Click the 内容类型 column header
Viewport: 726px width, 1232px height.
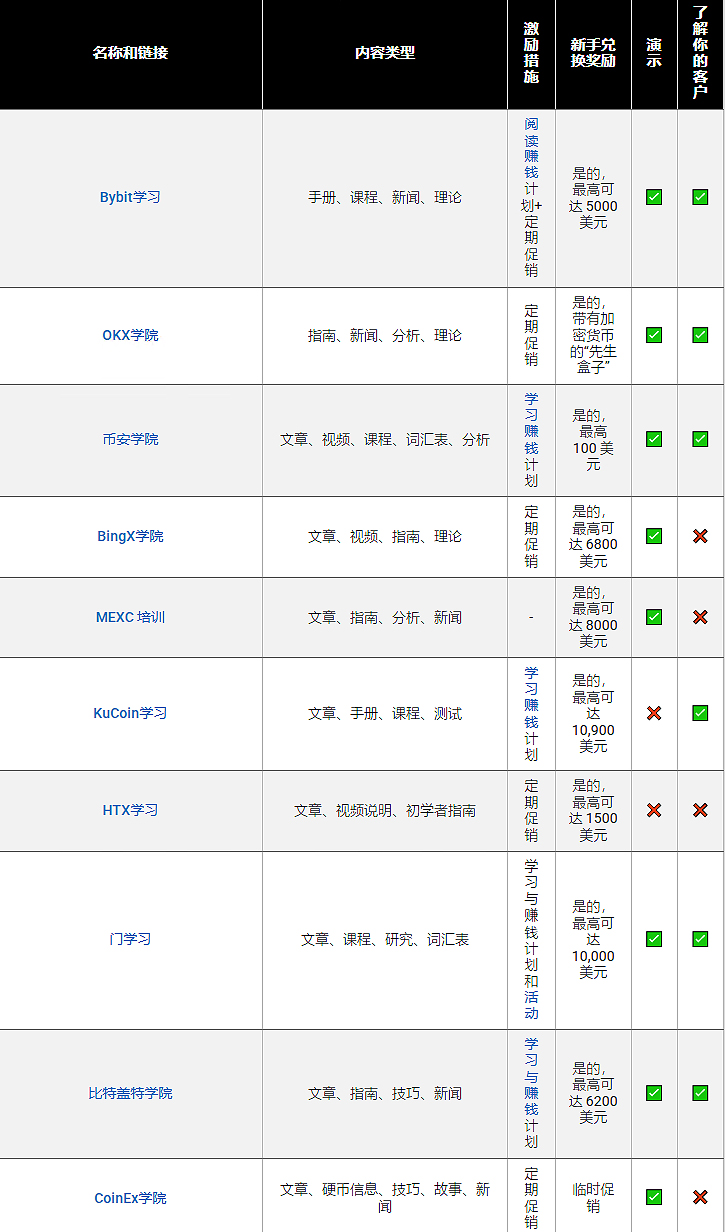tap(385, 53)
